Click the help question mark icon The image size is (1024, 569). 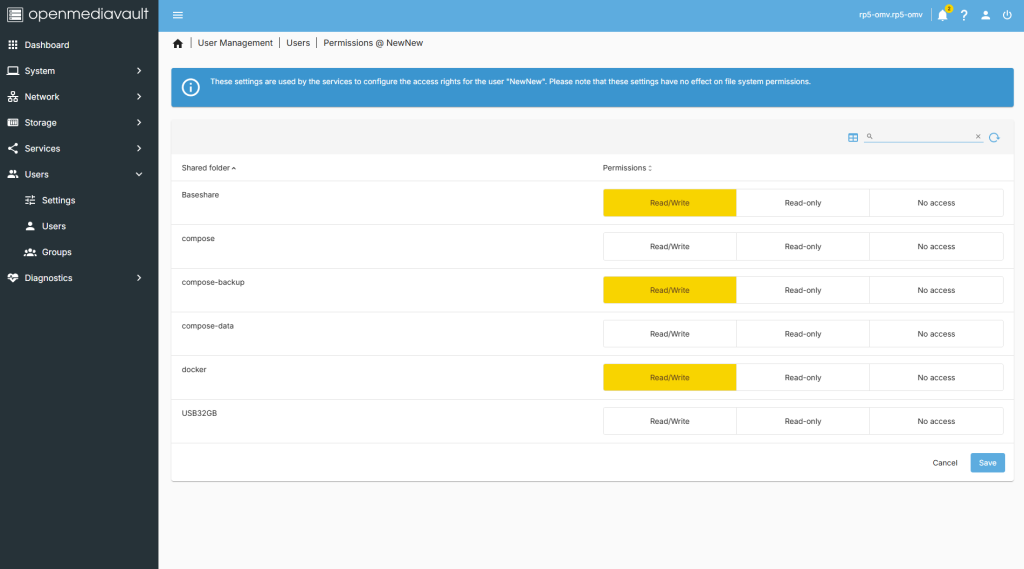(x=964, y=15)
